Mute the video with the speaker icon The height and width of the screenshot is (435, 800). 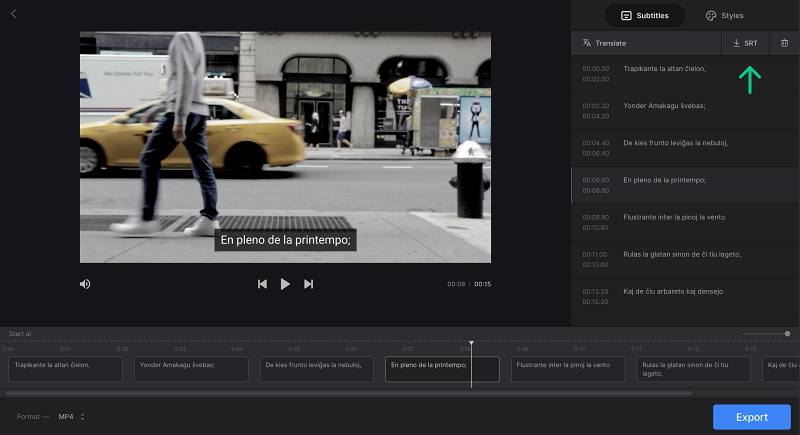pyautogui.click(x=85, y=284)
